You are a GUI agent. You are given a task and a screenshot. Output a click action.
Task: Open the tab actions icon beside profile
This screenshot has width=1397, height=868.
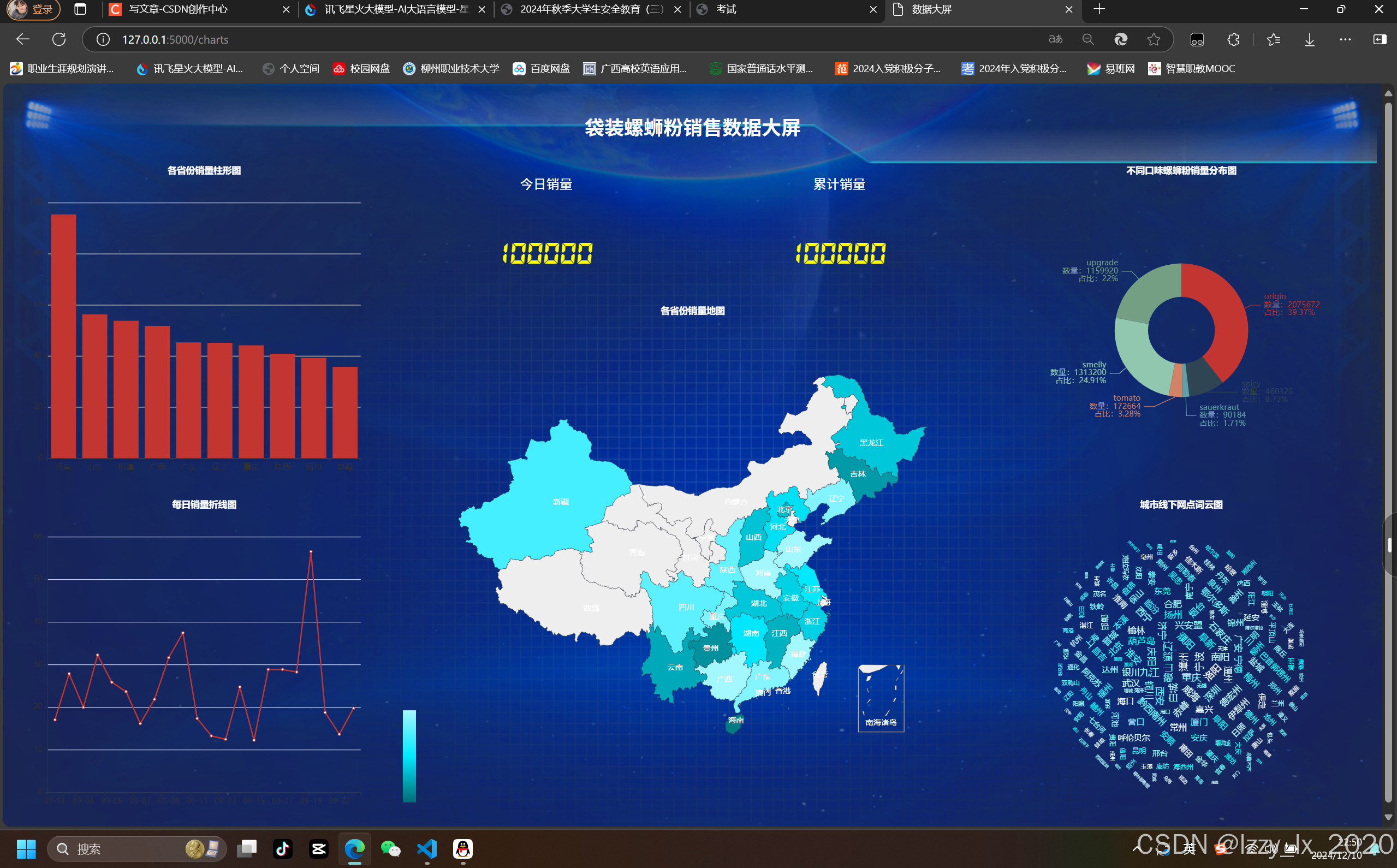click(80, 9)
